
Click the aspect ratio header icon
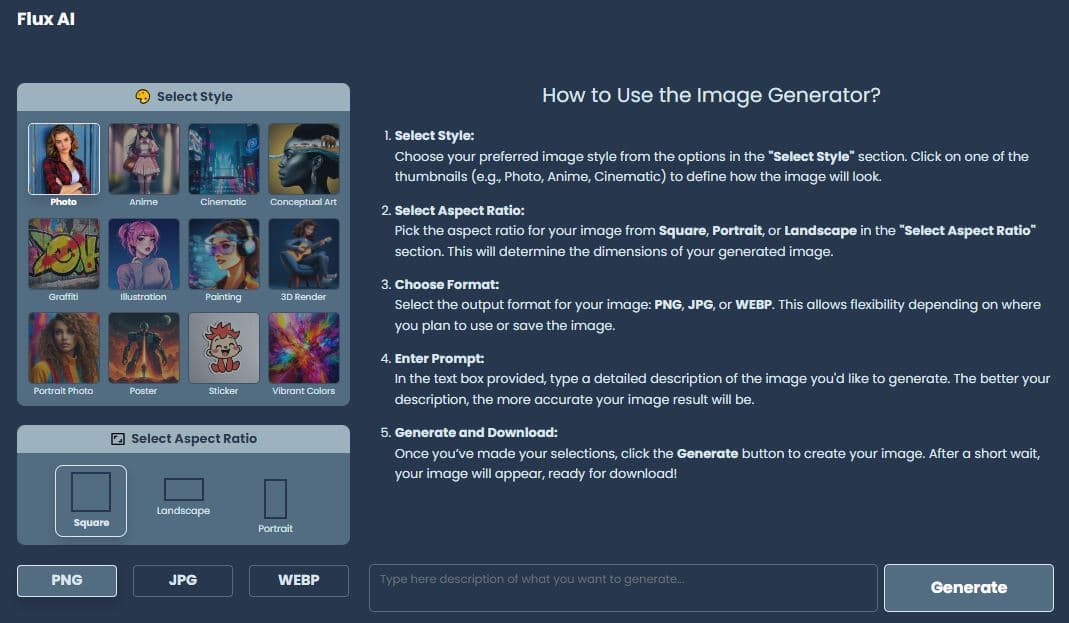118,439
